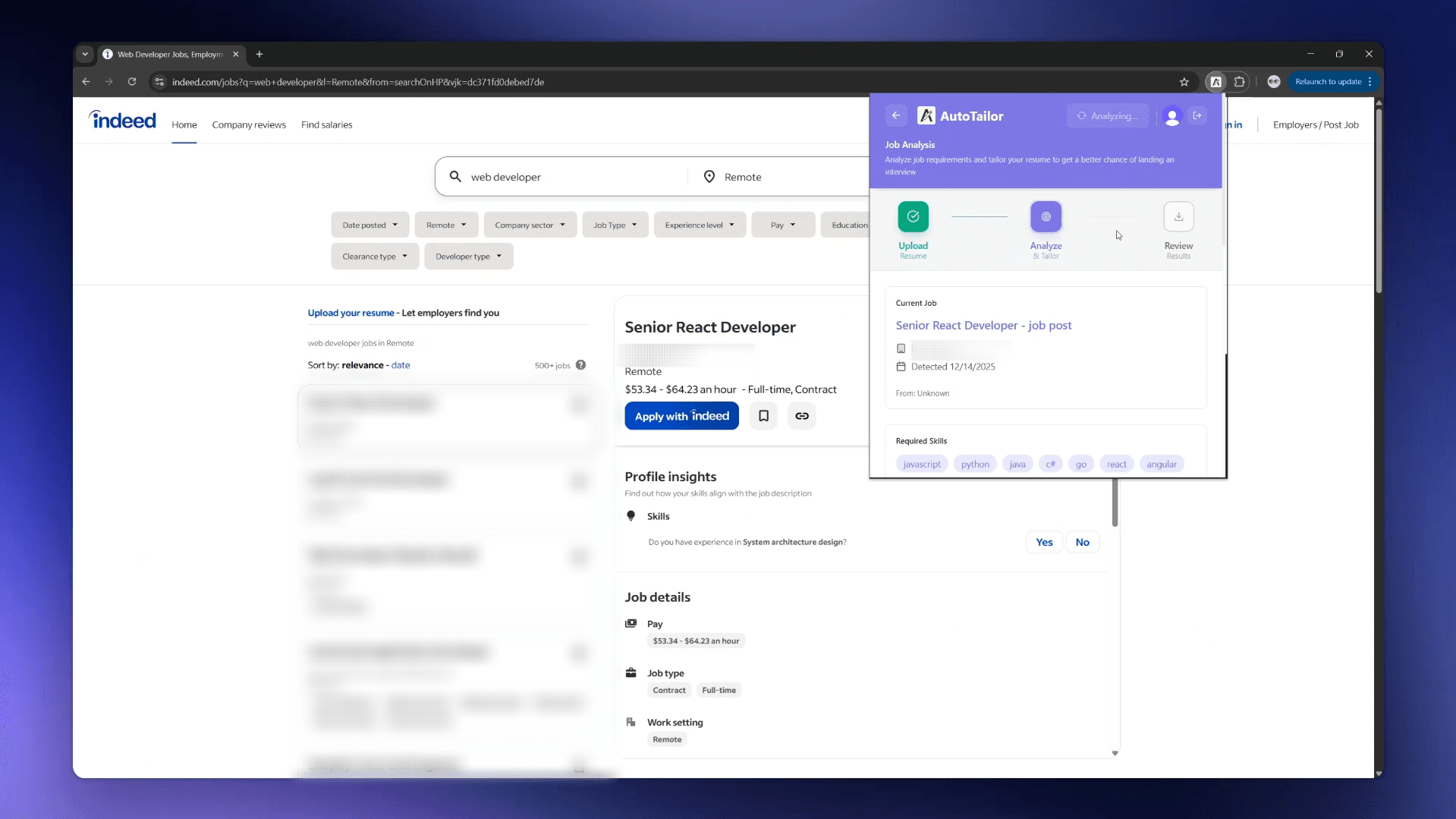Click the AutoTailor back arrow icon
Viewport: 1456px width, 819px height.
coord(895,116)
